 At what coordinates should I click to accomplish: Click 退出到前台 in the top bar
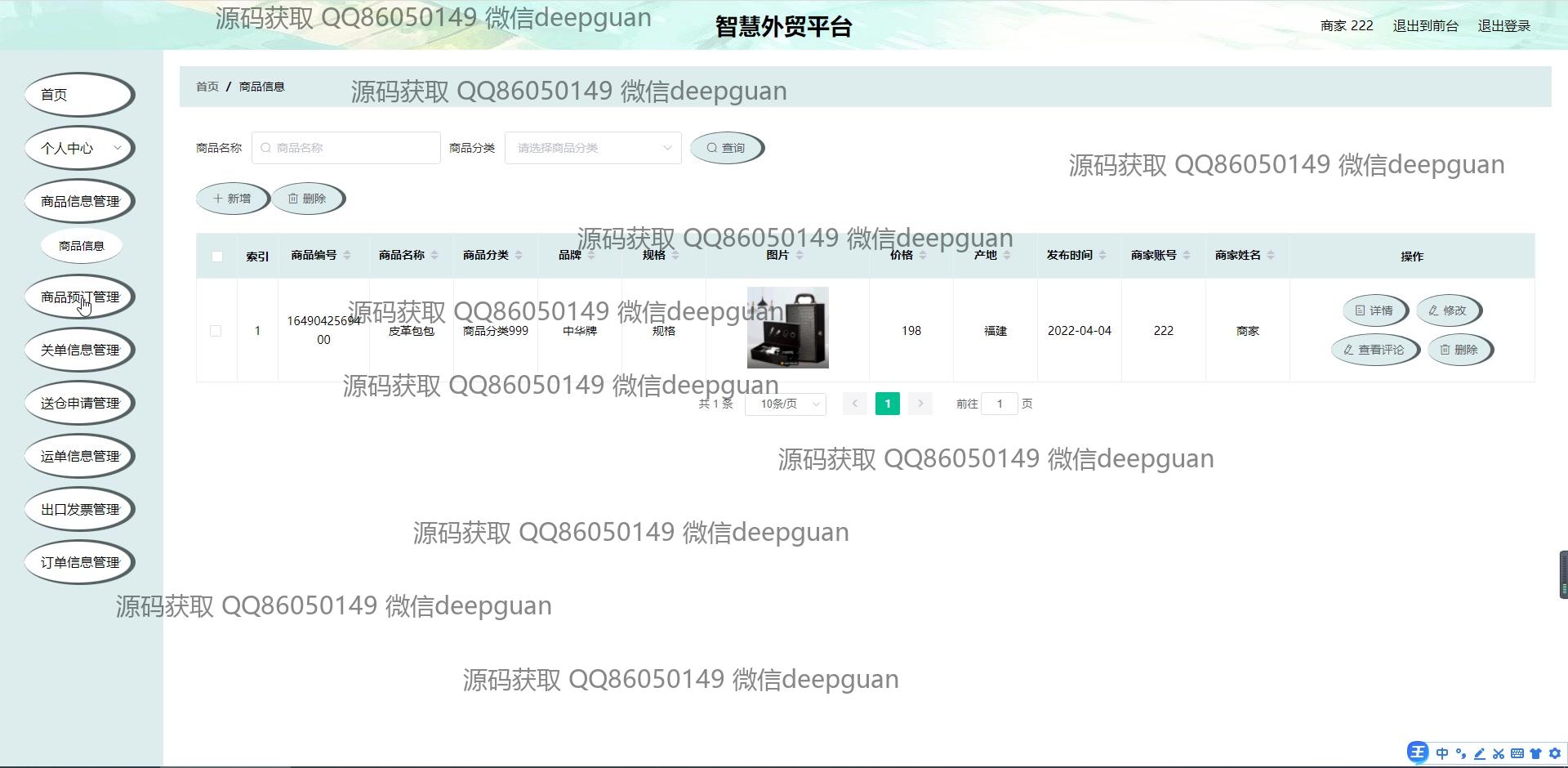(x=1425, y=26)
